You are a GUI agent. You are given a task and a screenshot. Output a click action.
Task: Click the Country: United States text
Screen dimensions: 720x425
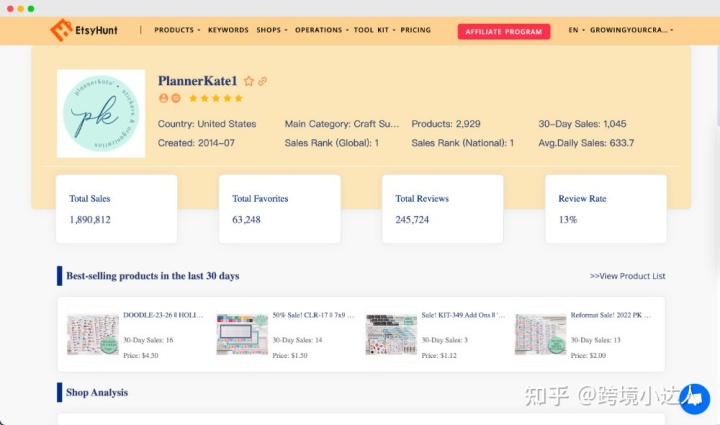(x=207, y=124)
